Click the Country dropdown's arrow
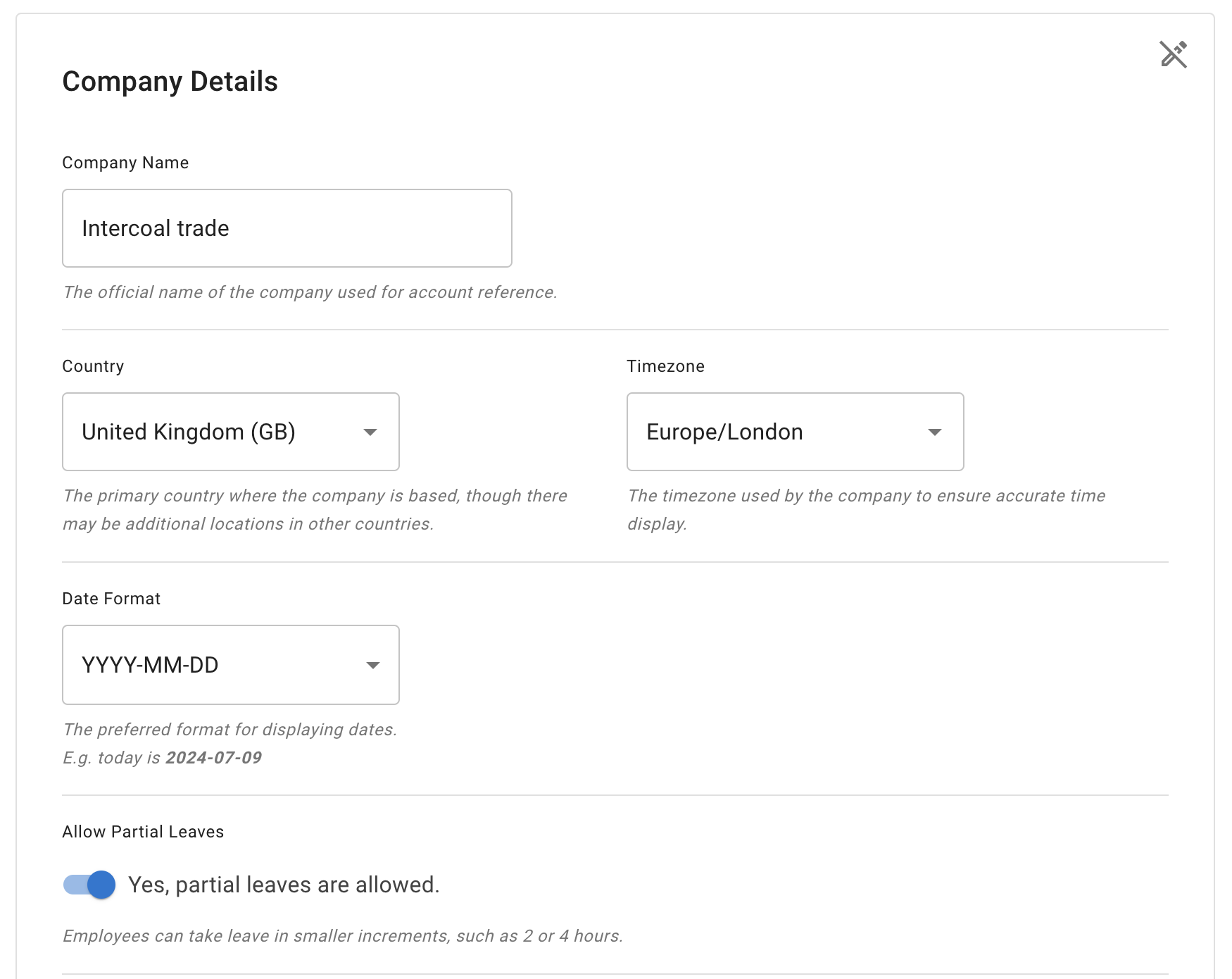1232x979 pixels. (x=372, y=433)
